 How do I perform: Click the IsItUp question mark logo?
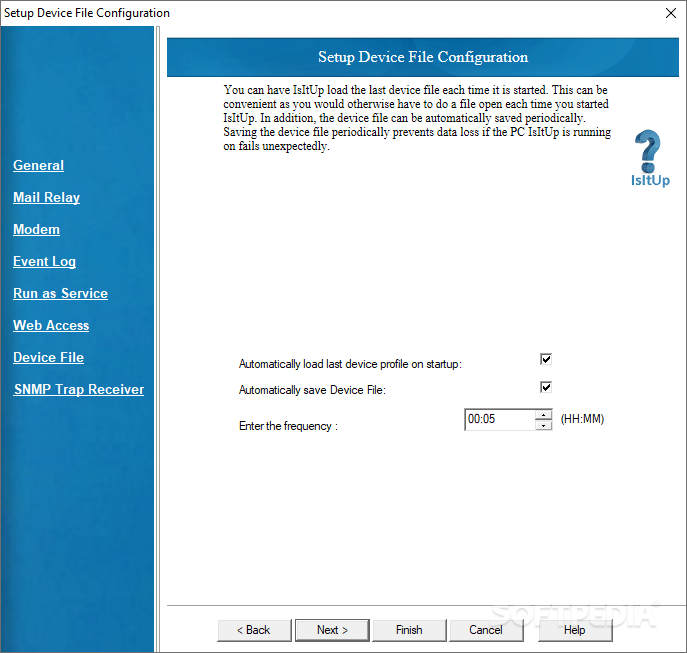[650, 158]
